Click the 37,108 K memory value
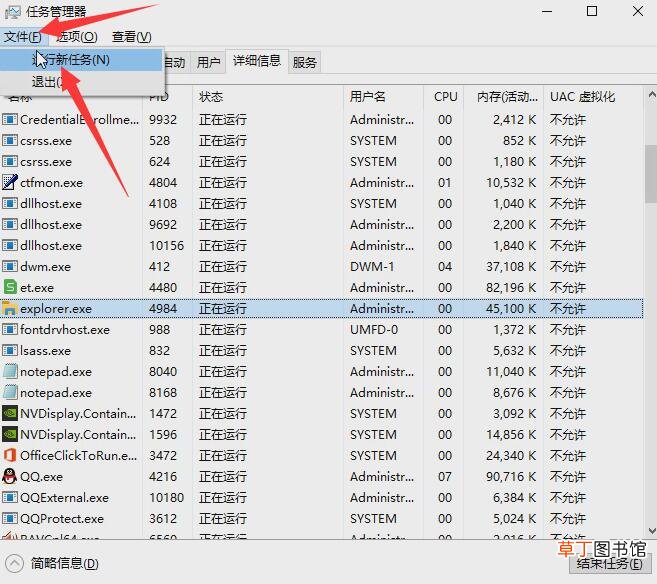The width and height of the screenshot is (657, 584). (x=511, y=267)
